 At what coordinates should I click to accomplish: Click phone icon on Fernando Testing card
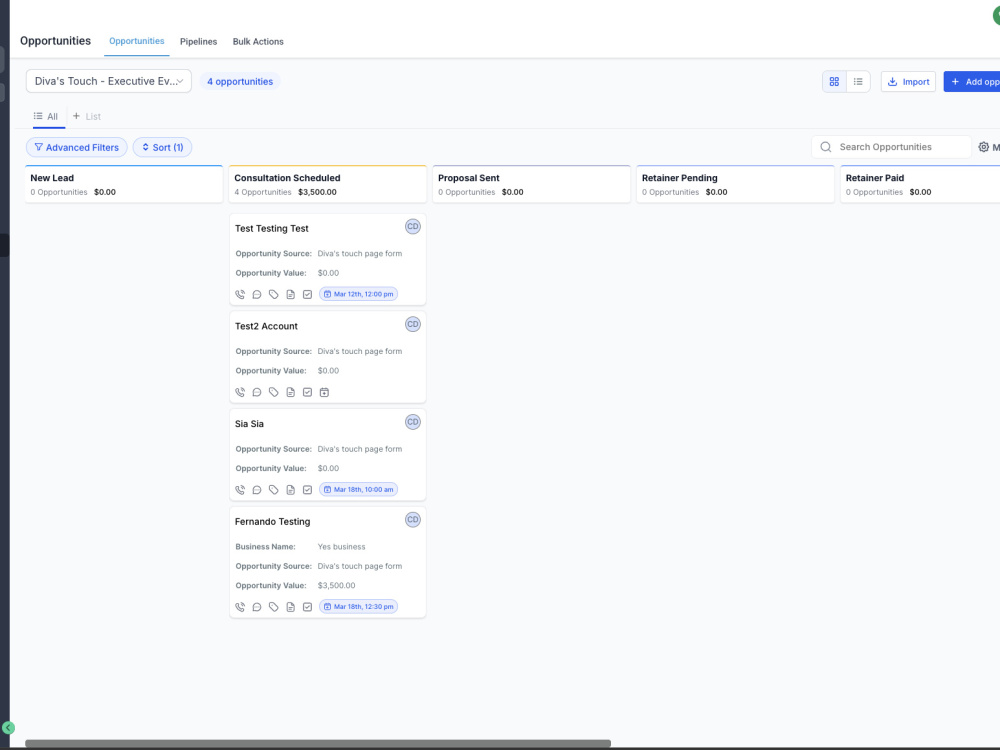point(240,607)
